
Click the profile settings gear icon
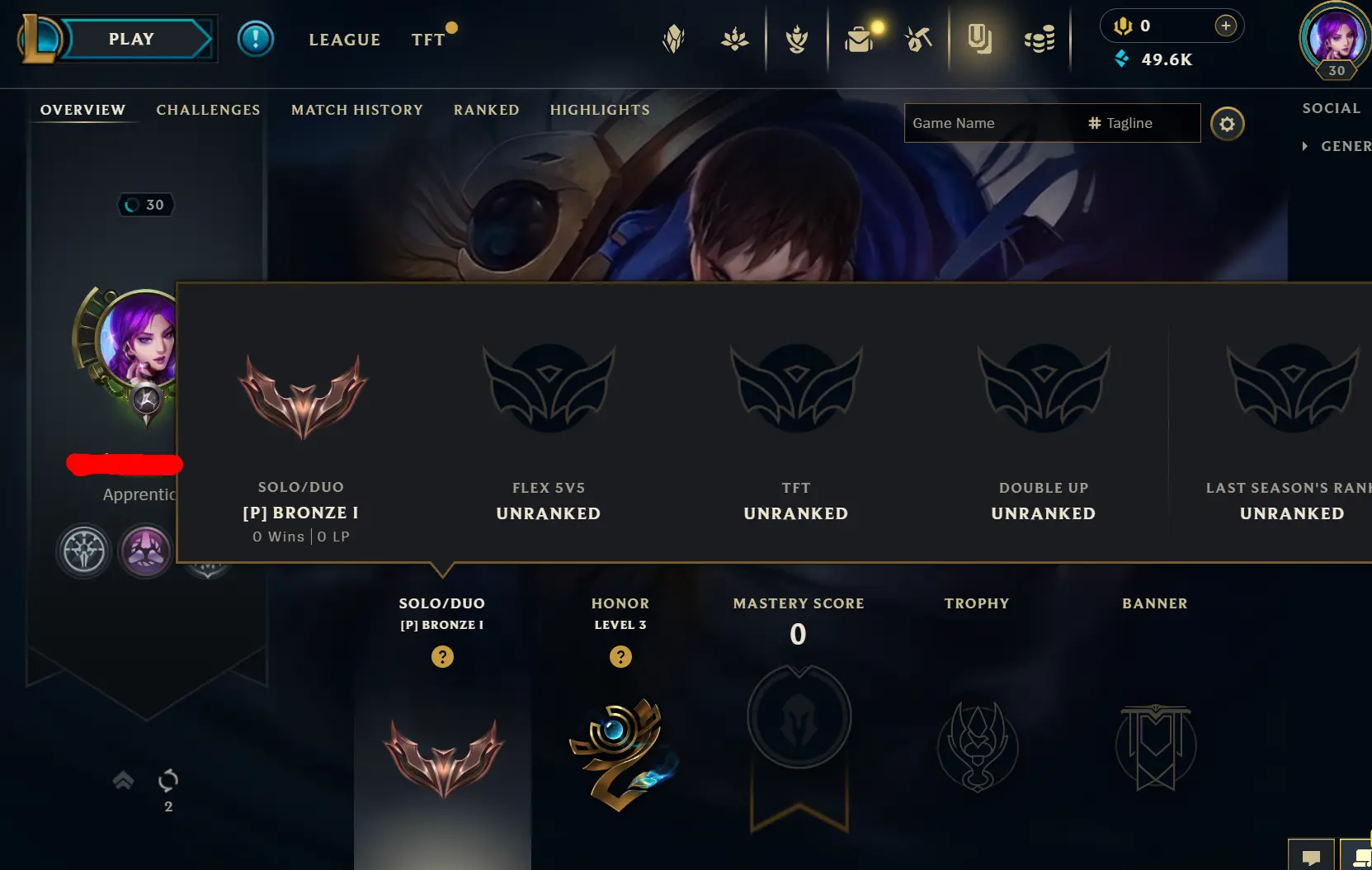(x=1227, y=124)
